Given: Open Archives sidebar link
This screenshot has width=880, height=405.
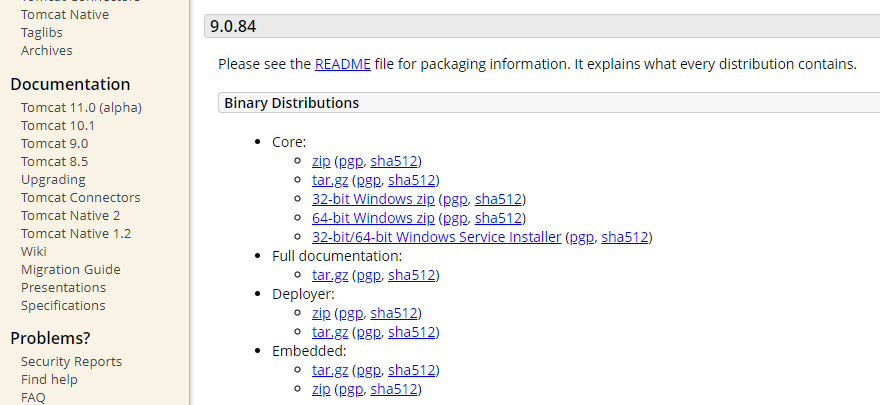Looking at the screenshot, I should click(47, 50).
